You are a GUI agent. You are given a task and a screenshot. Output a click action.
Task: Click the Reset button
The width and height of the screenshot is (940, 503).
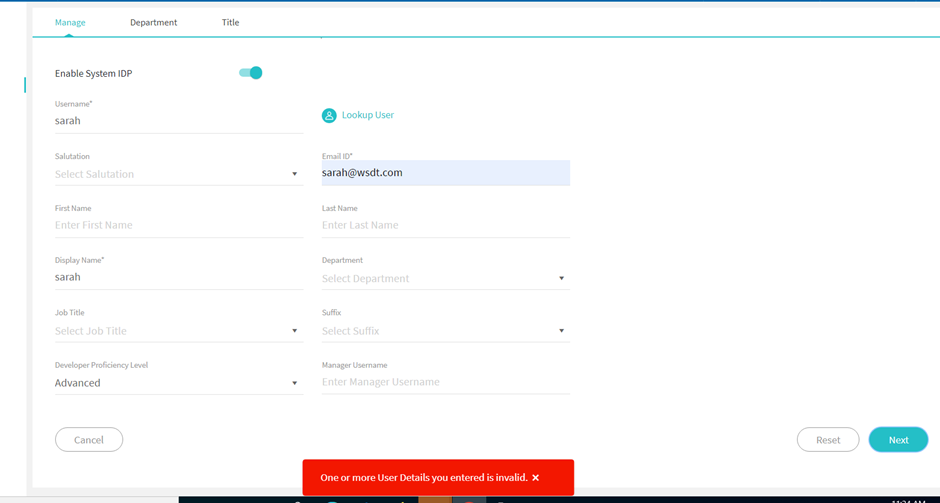[x=827, y=440]
